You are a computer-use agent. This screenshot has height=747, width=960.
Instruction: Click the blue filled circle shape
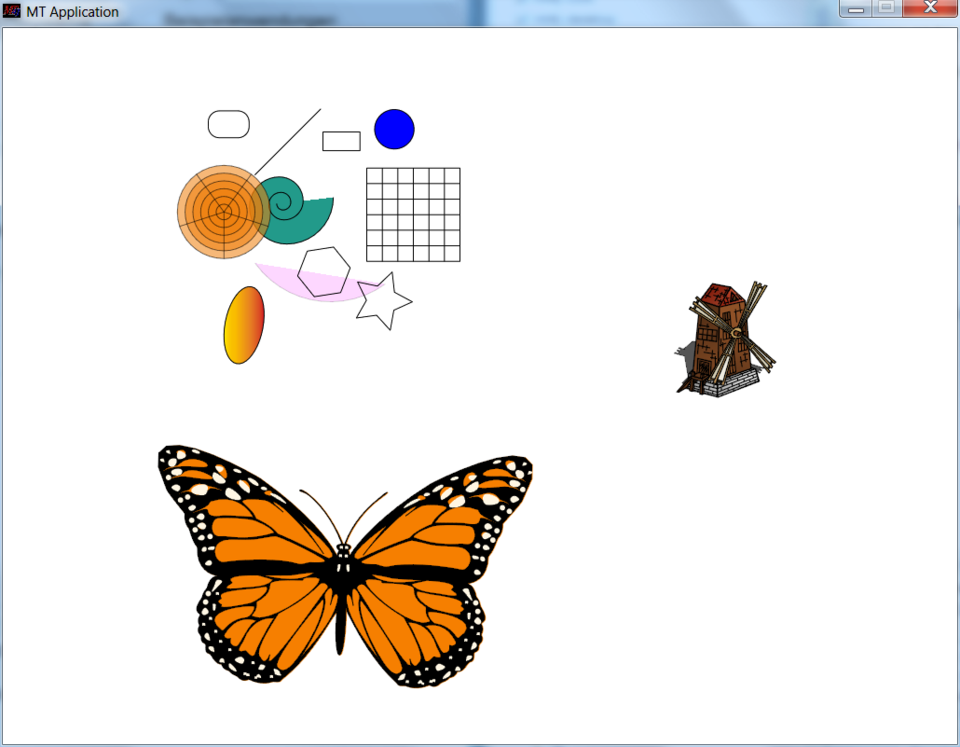[394, 129]
